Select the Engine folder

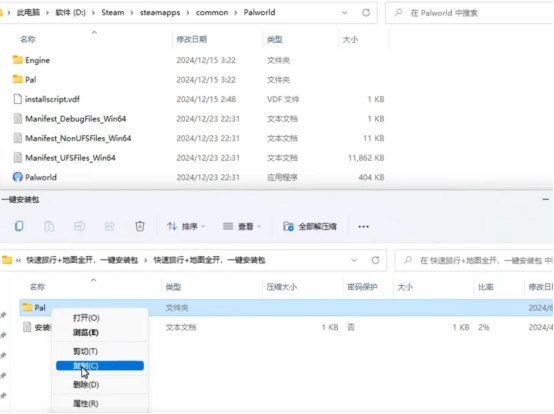tap(37, 60)
